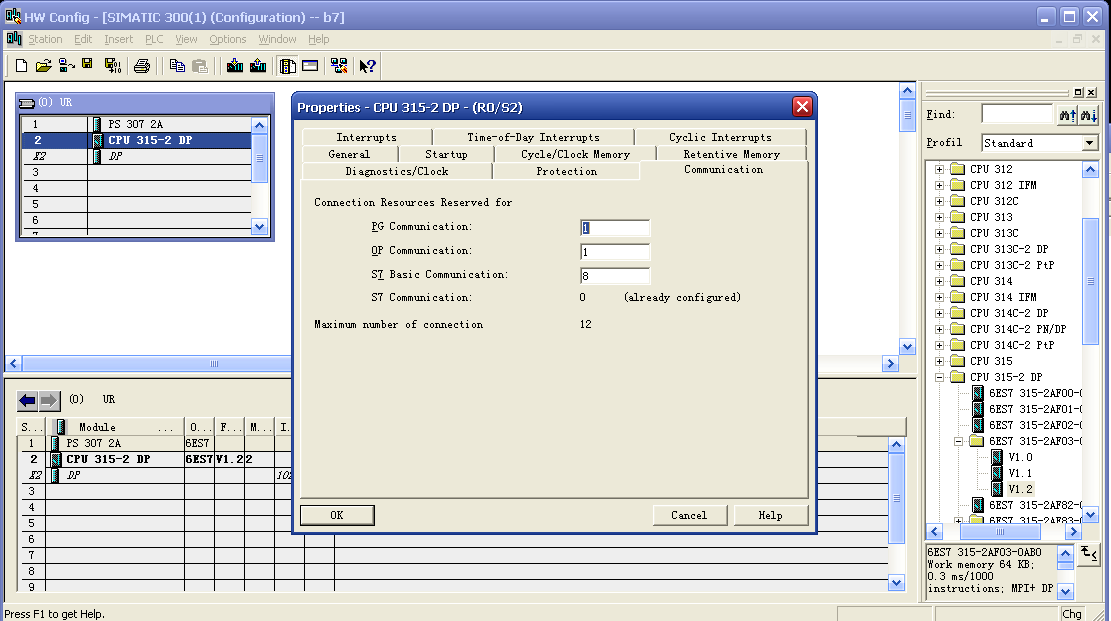Switch to the Diagnostics/Clock tab
The image size is (1111, 621).
click(397, 171)
